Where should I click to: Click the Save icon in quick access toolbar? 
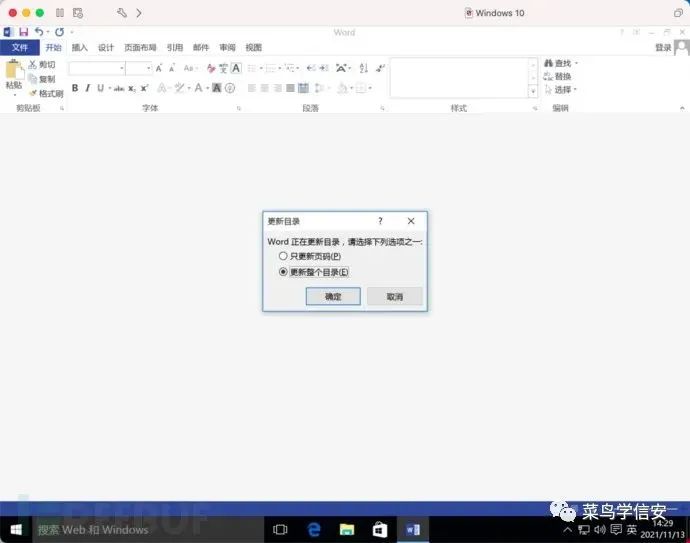[23, 32]
